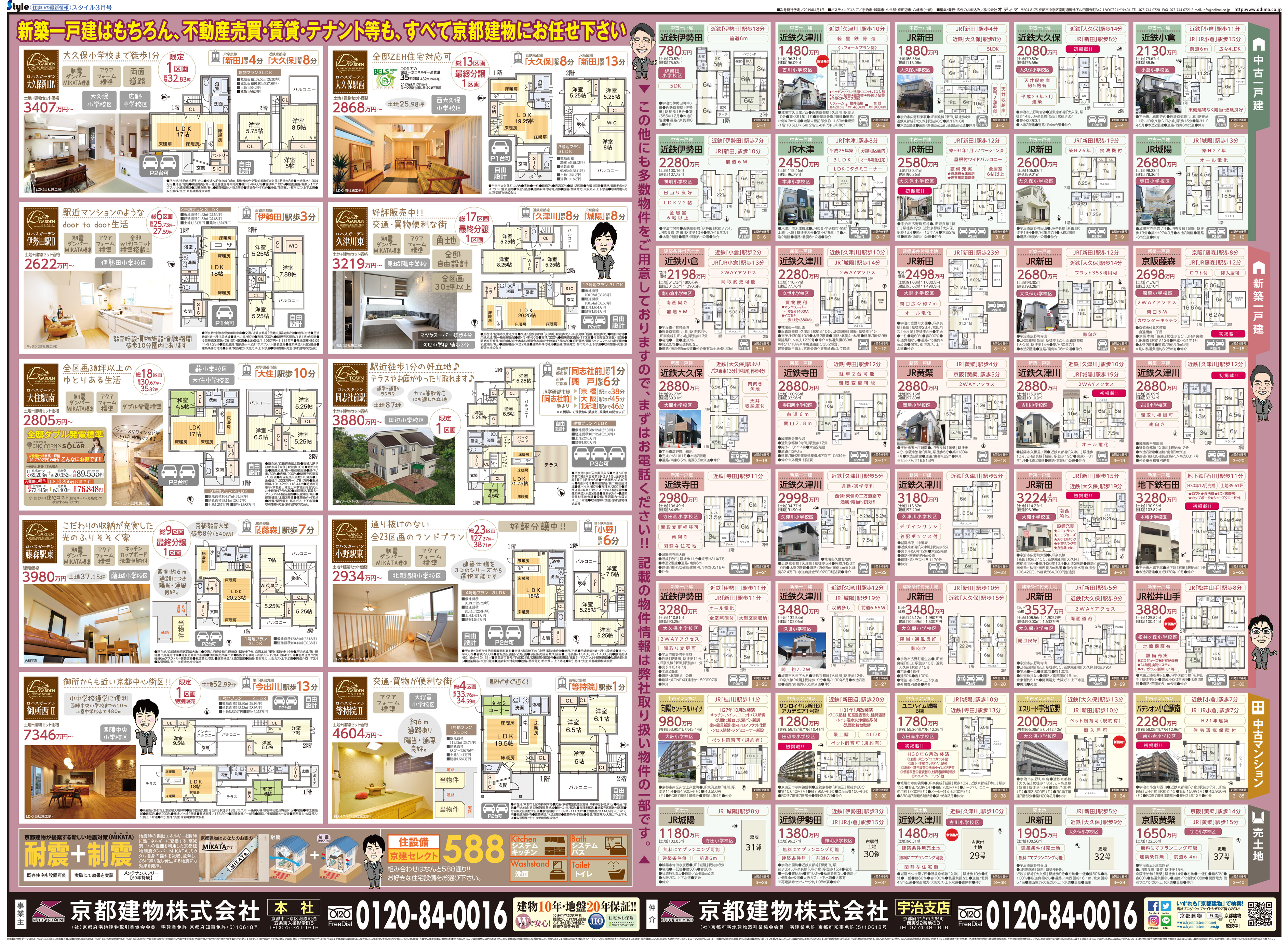1288x941 pixels.
Task: Click the Toilet トイレ icon box
Action: 599,871
